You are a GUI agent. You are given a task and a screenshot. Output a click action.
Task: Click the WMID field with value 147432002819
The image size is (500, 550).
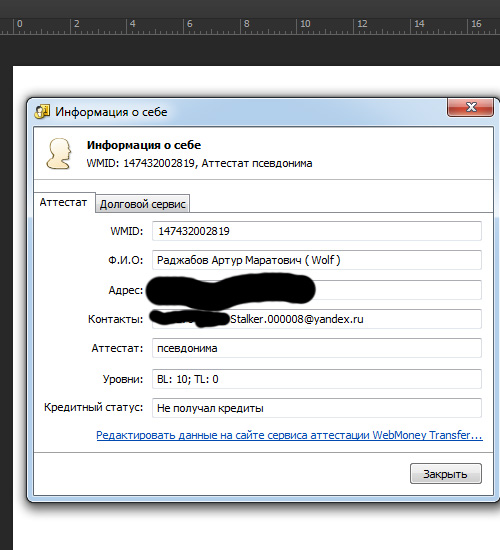(x=316, y=231)
